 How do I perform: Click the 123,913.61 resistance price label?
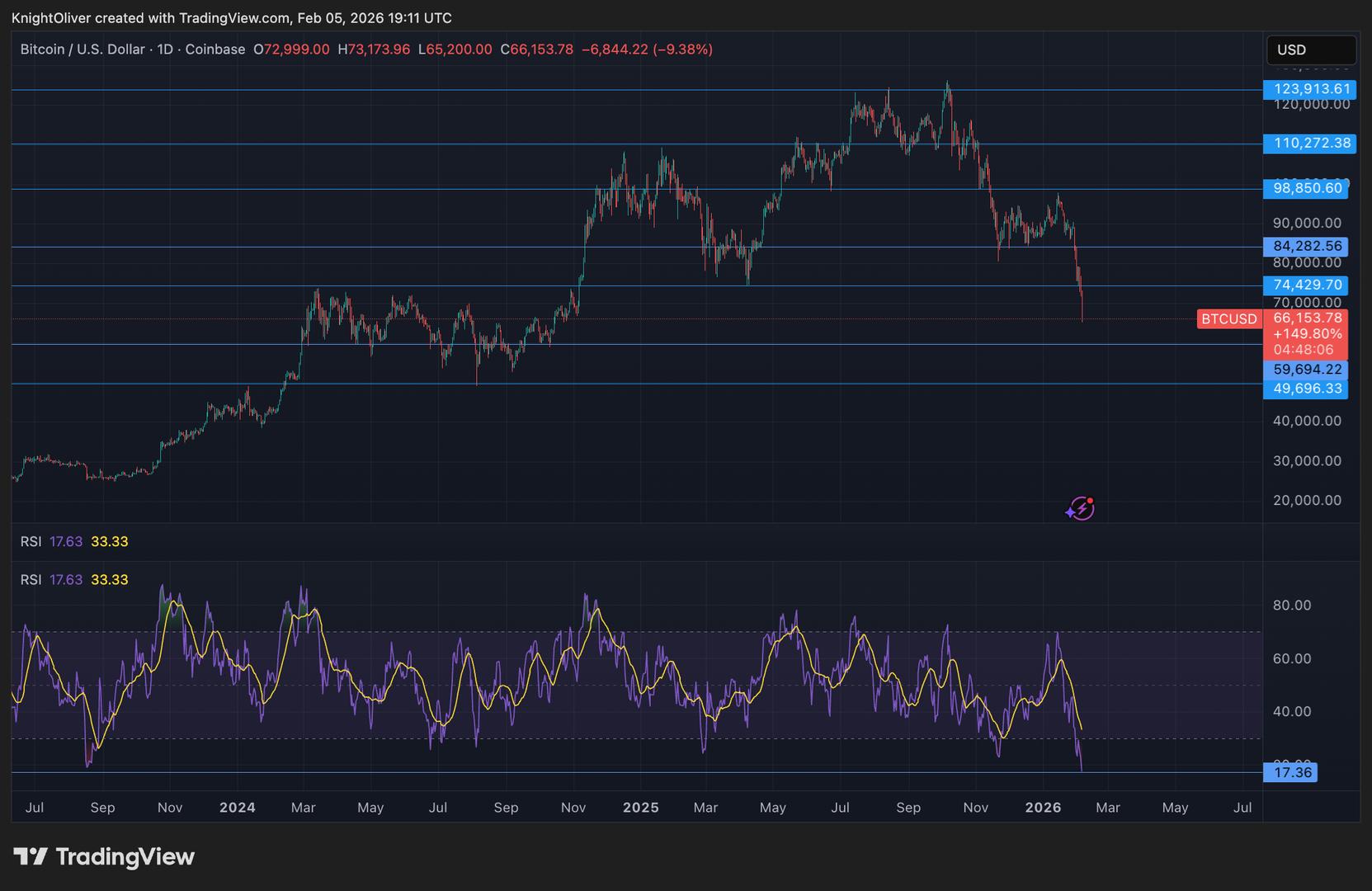pyautogui.click(x=1309, y=88)
